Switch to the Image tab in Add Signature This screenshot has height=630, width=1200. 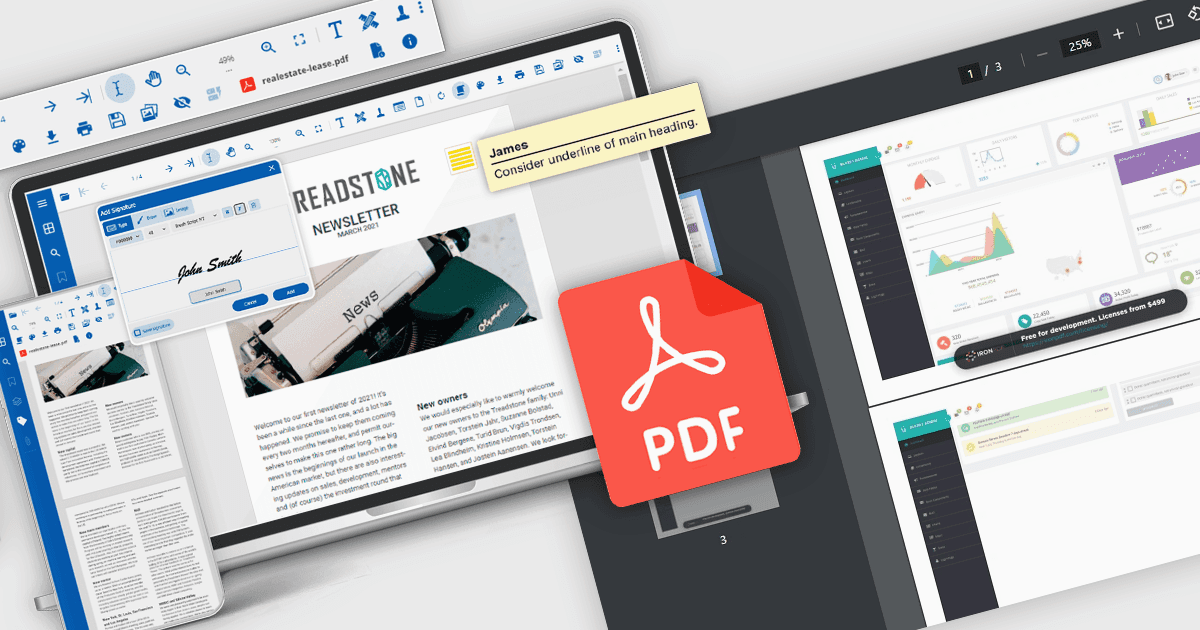click(176, 210)
